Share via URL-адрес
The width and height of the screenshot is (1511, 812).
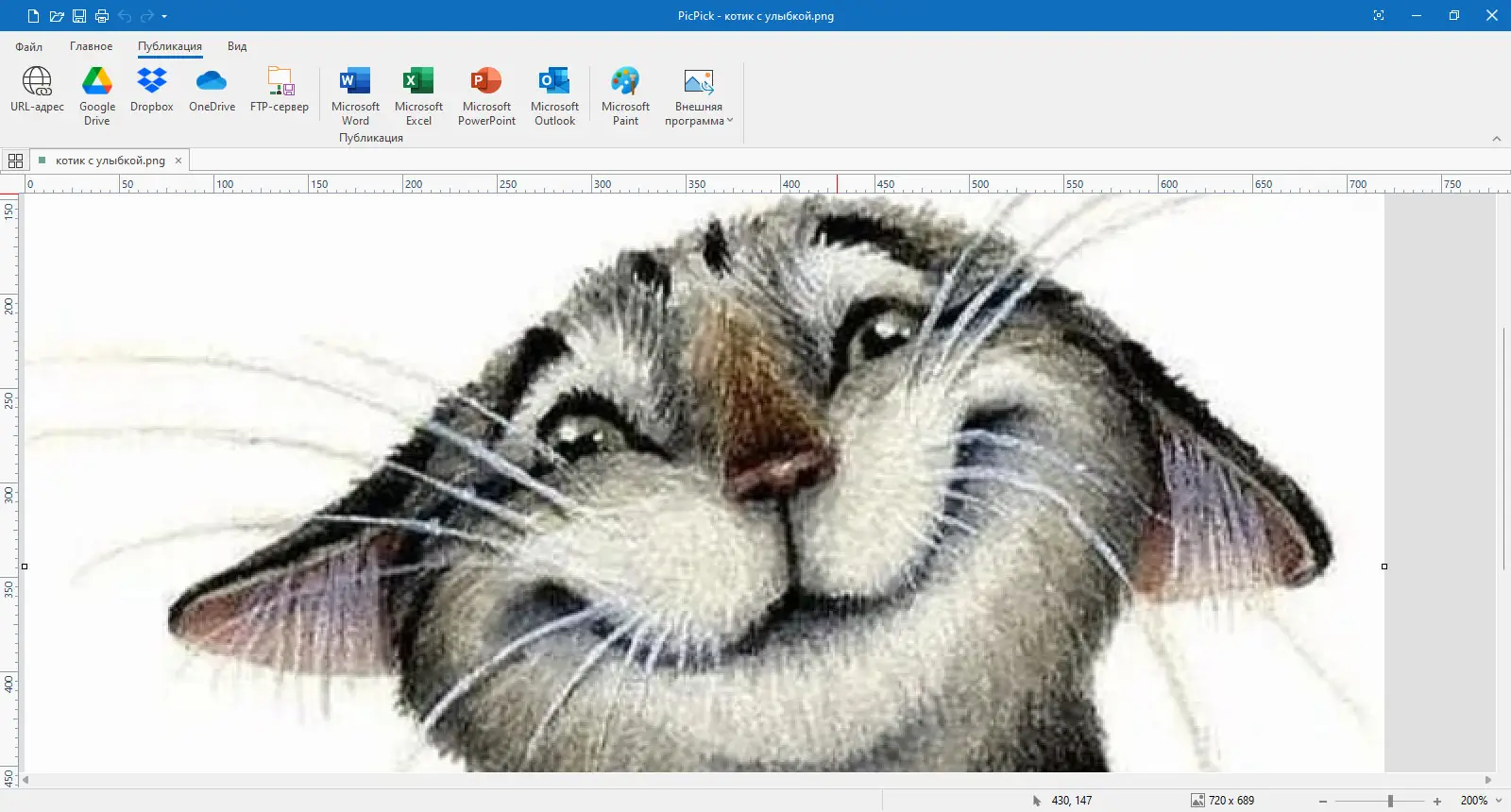coord(37,91)
